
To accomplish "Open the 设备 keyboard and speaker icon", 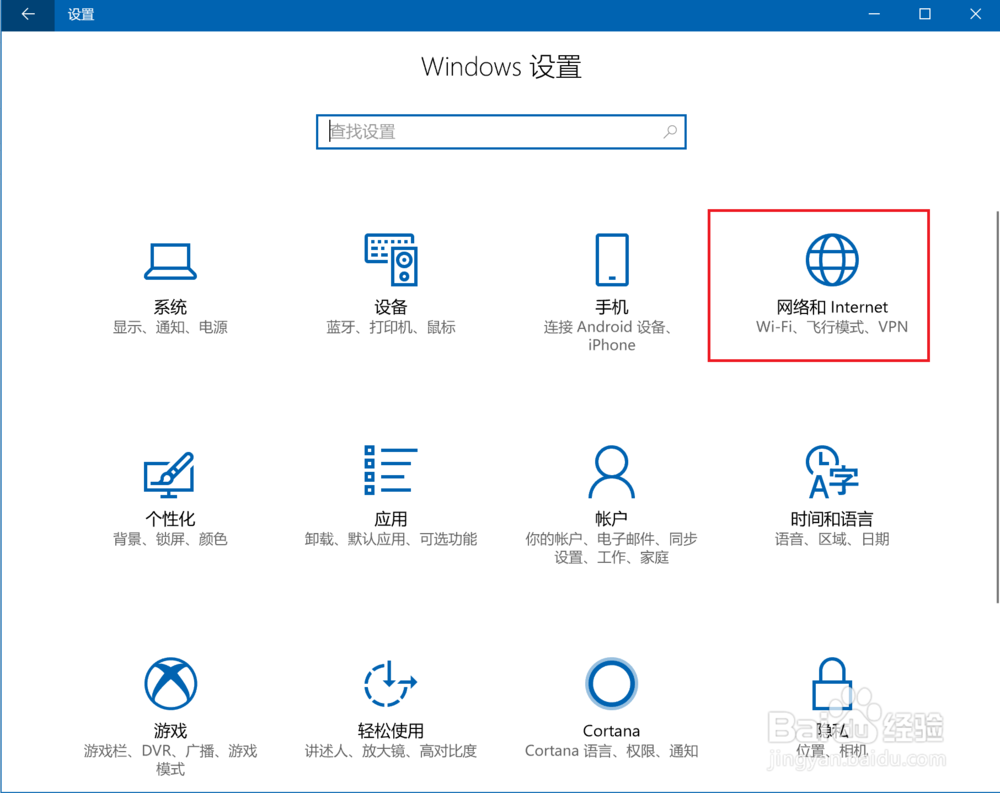I will point(391,259).
